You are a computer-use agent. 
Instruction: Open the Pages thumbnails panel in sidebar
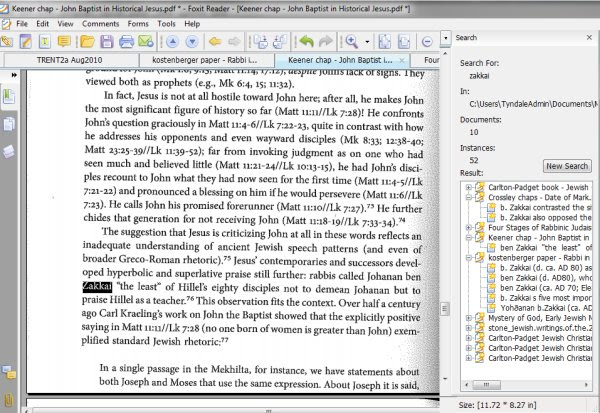coord(8,124)
